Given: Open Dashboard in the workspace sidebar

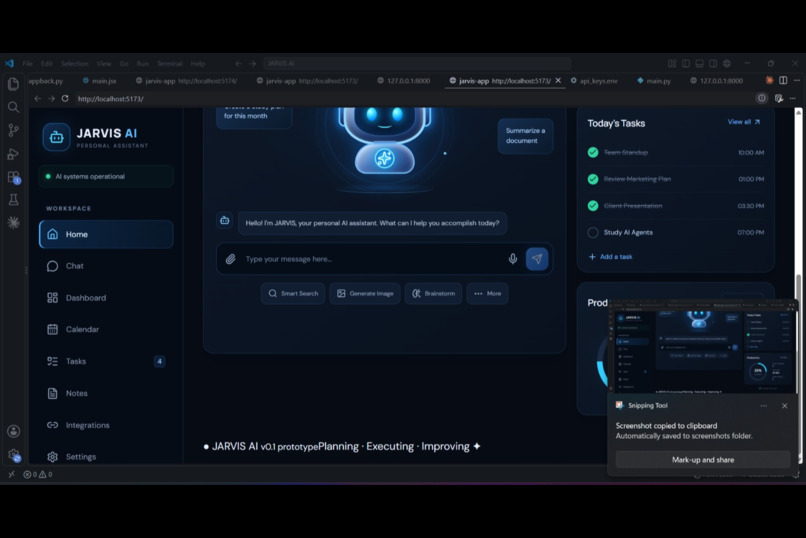Looking at the screenshot, I should tap(106, 298).
